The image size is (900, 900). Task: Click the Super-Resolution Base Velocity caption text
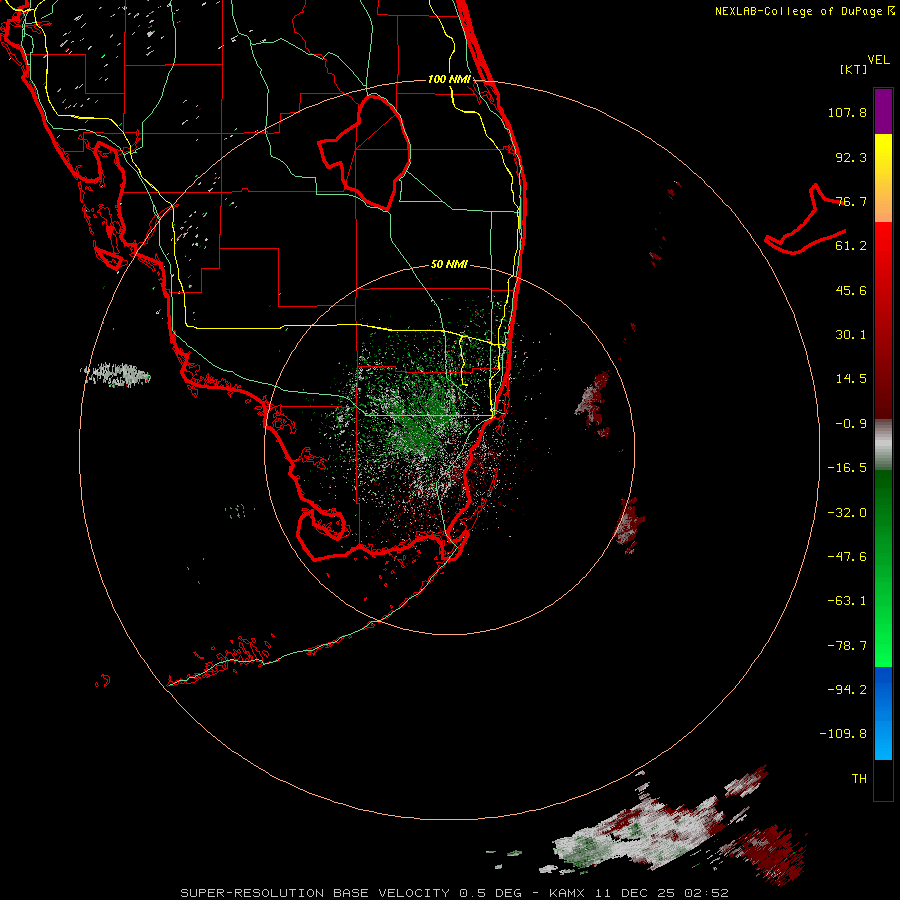pos(454,893)
